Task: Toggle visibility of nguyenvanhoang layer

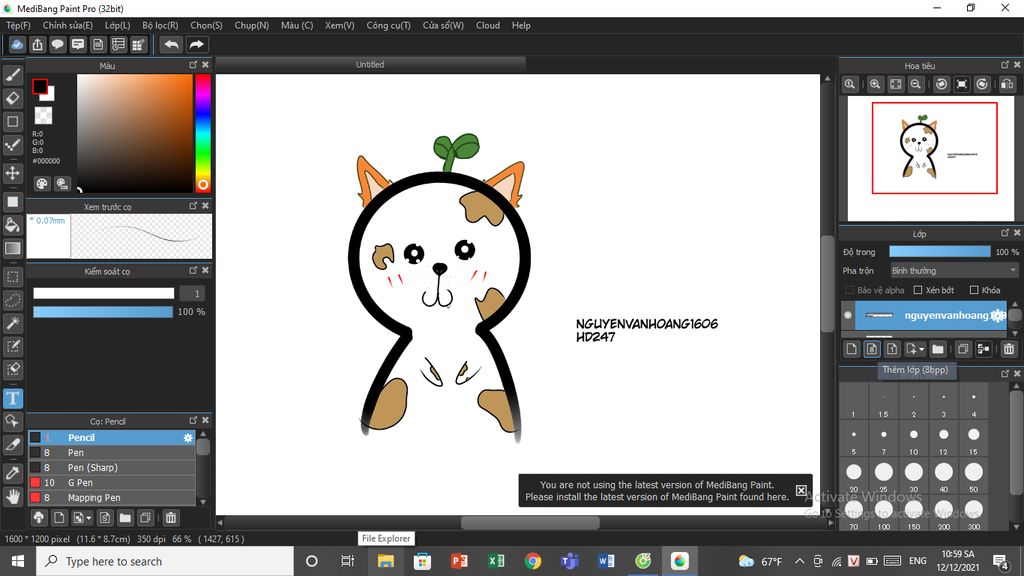Action: tap(848, 315)
